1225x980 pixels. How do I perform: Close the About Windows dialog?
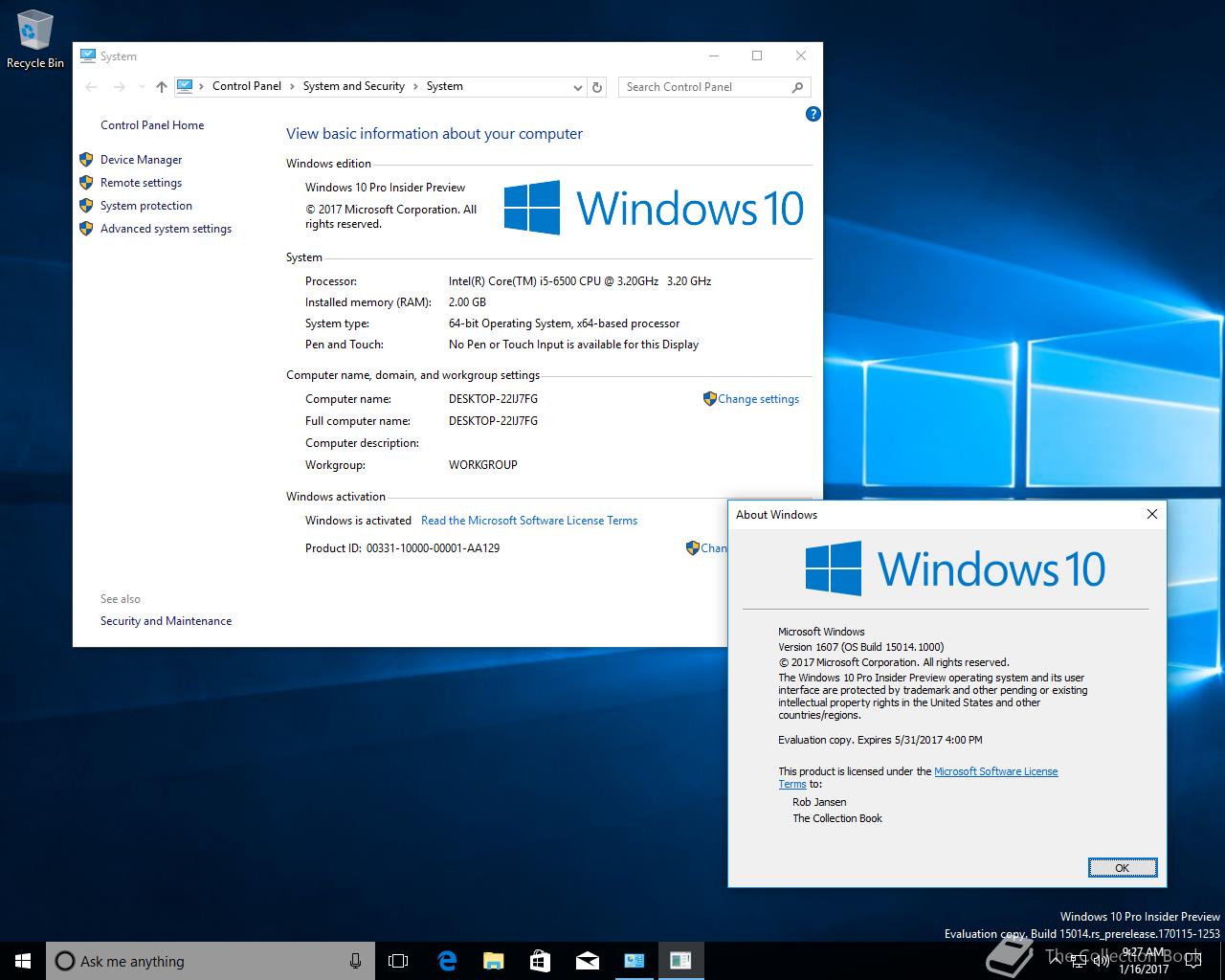pyautogui.click(x=1152, y=514)
